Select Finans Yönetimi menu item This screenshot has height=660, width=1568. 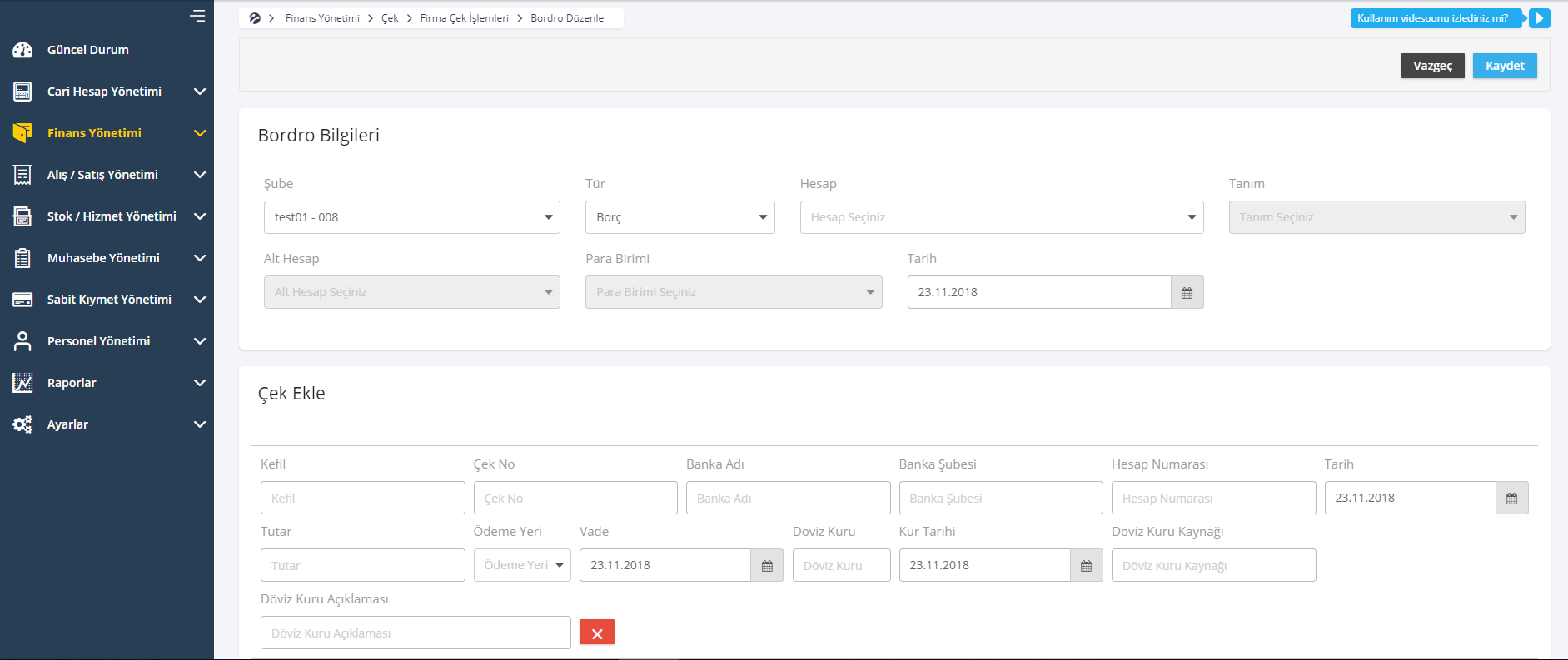(107, 133)
